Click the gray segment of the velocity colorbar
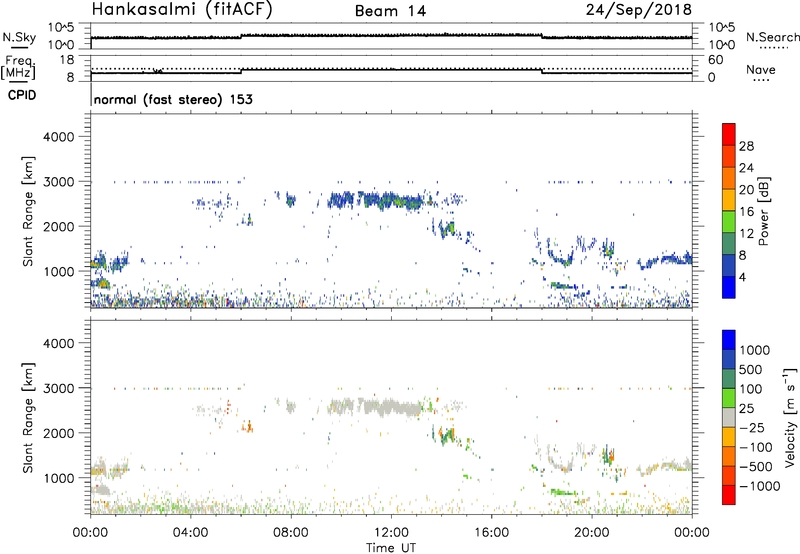The width and height of the screenshot is (800, 554). pos(729,417)
